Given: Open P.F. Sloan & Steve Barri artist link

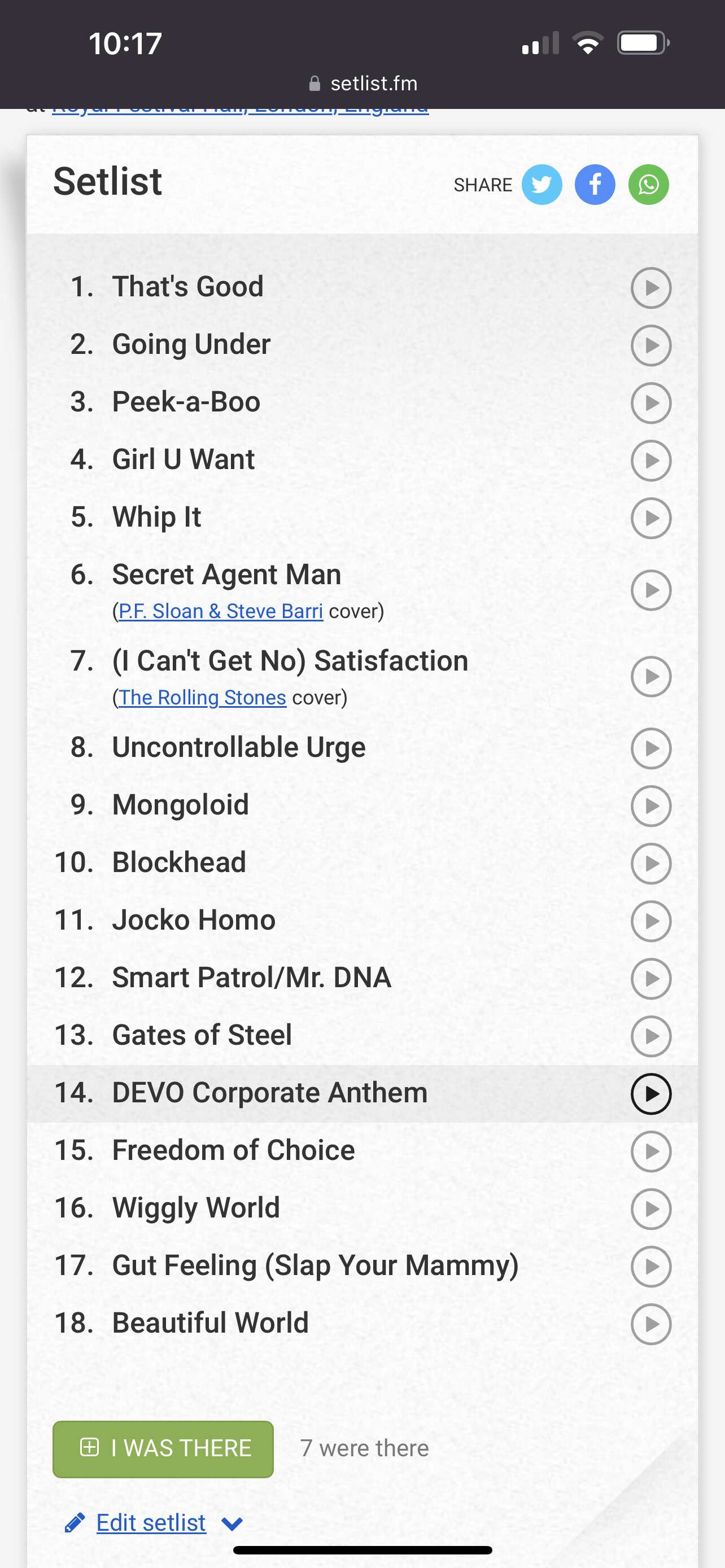Looking at the screenshot, I should 220,611.
